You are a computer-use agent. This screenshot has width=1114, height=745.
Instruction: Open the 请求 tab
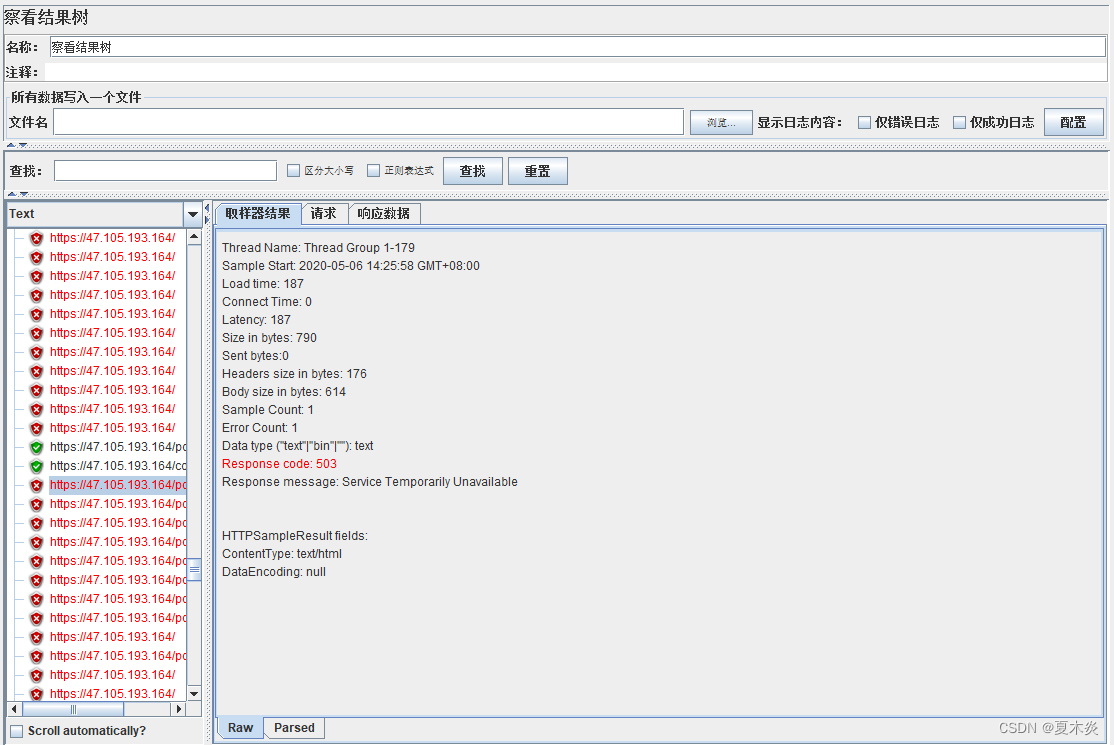[324, 213]
